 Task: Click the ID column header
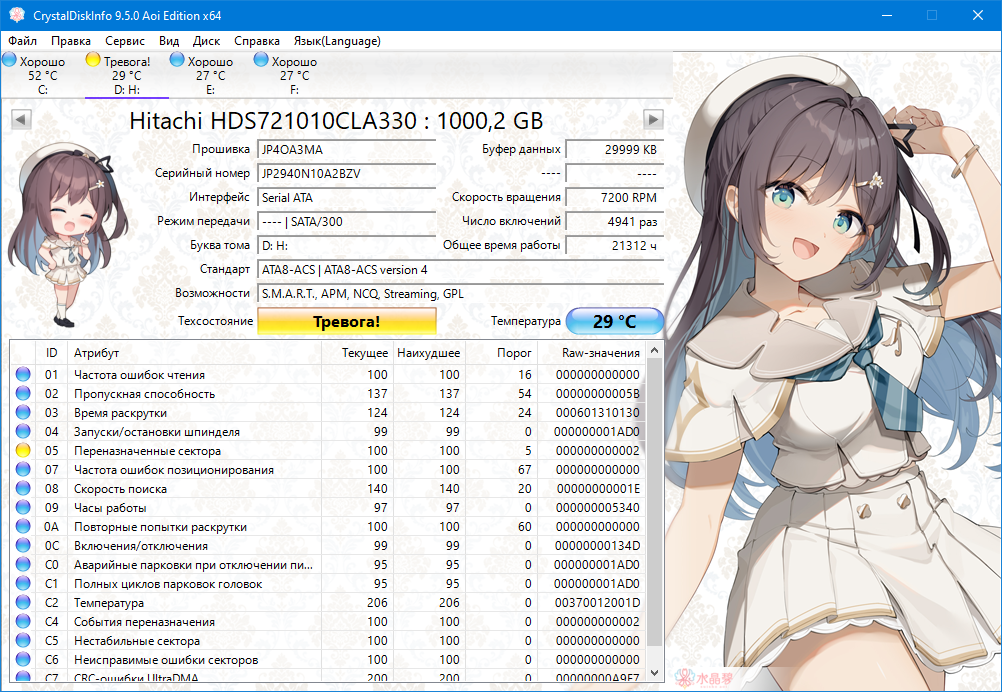pyautogui.click(x=51, y=353)
